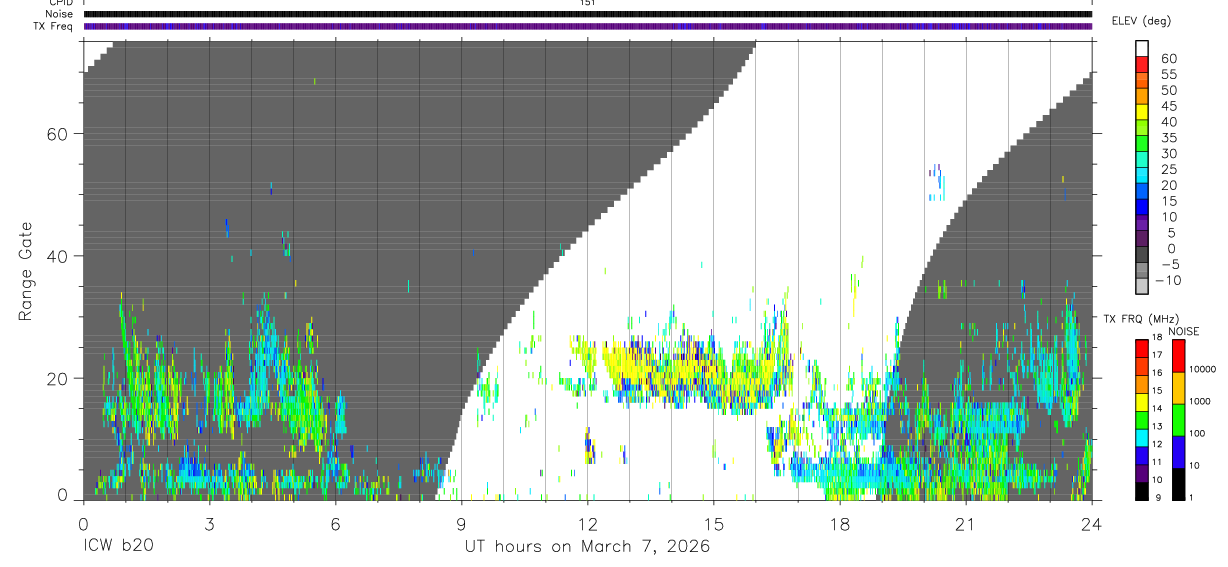Viewport: 1228px width, 567px height.
Task: Click the 'ICW b20' radar label
Action: click(x=118, y=546)
